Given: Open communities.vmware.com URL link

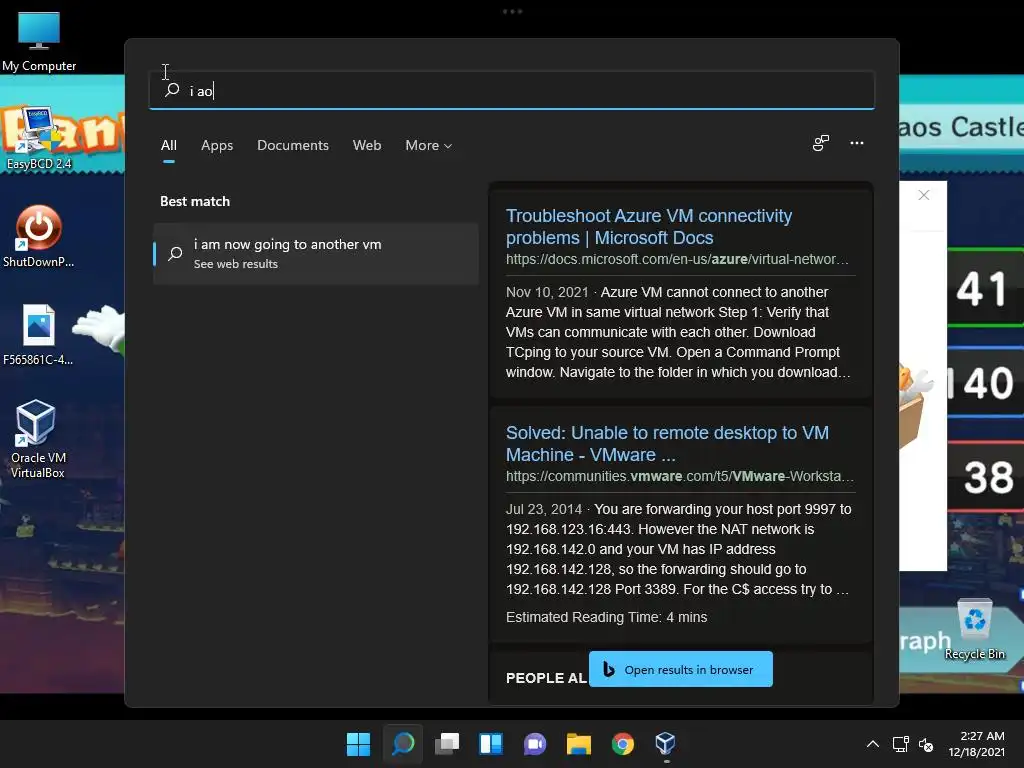Looking at the screenshot, I should [x=680, y=476].
